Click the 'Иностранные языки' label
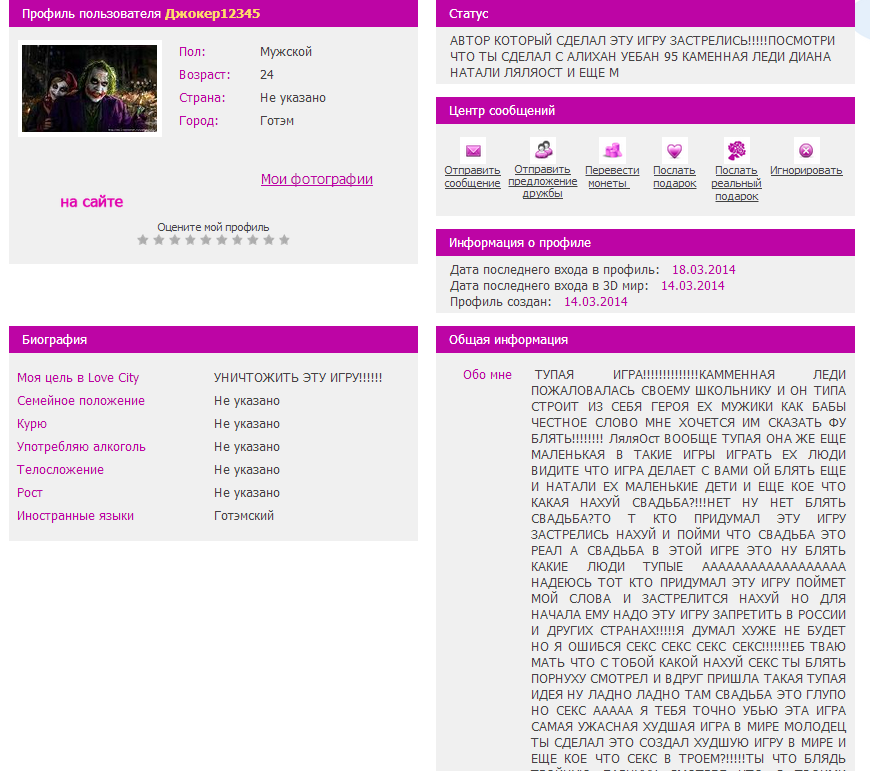This screenshot has width=870, height=771. pyautogui.click(x=75, y=516)
